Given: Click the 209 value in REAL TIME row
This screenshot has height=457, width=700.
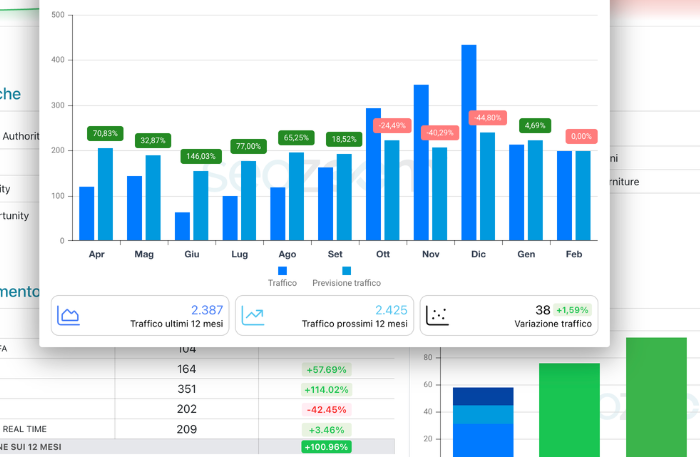Looking at the screenshot, I should (187, 429).
